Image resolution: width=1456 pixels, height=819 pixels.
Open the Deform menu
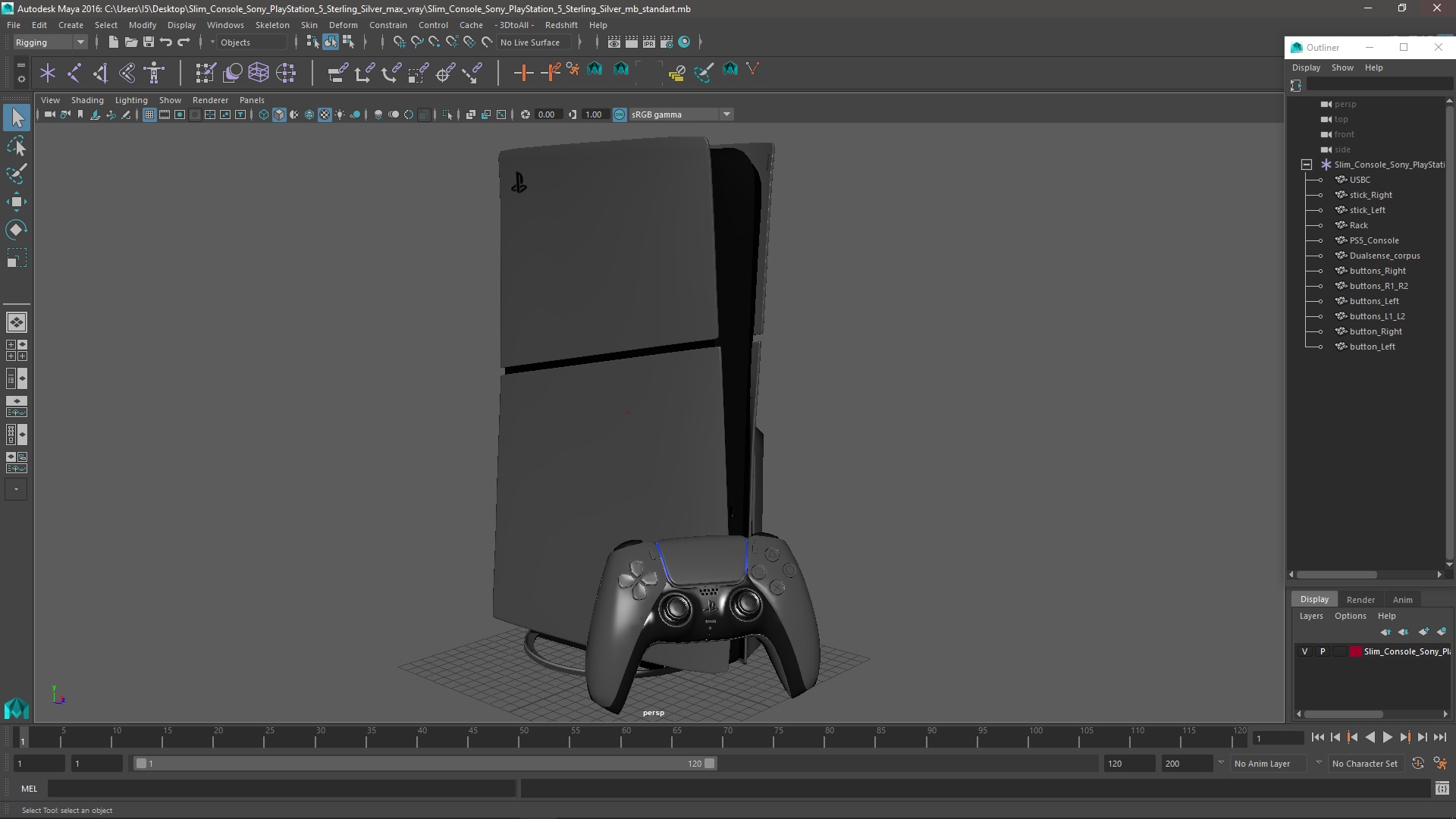(x=343, y=25)
